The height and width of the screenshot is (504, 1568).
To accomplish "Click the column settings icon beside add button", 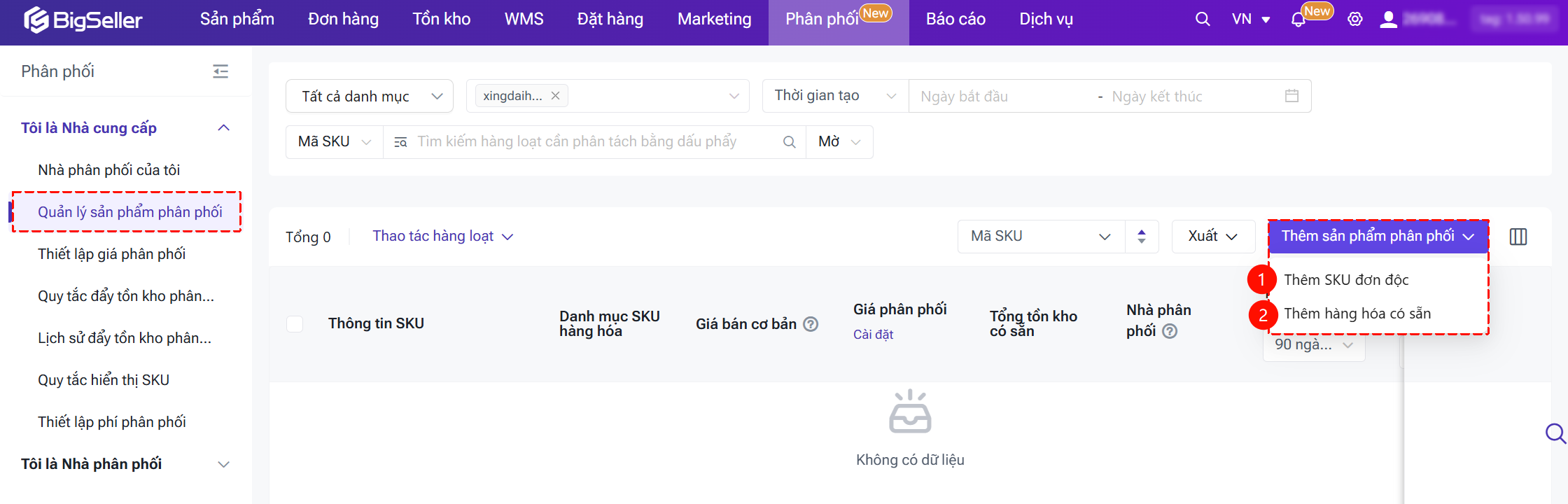I will tap(1518, 237).
